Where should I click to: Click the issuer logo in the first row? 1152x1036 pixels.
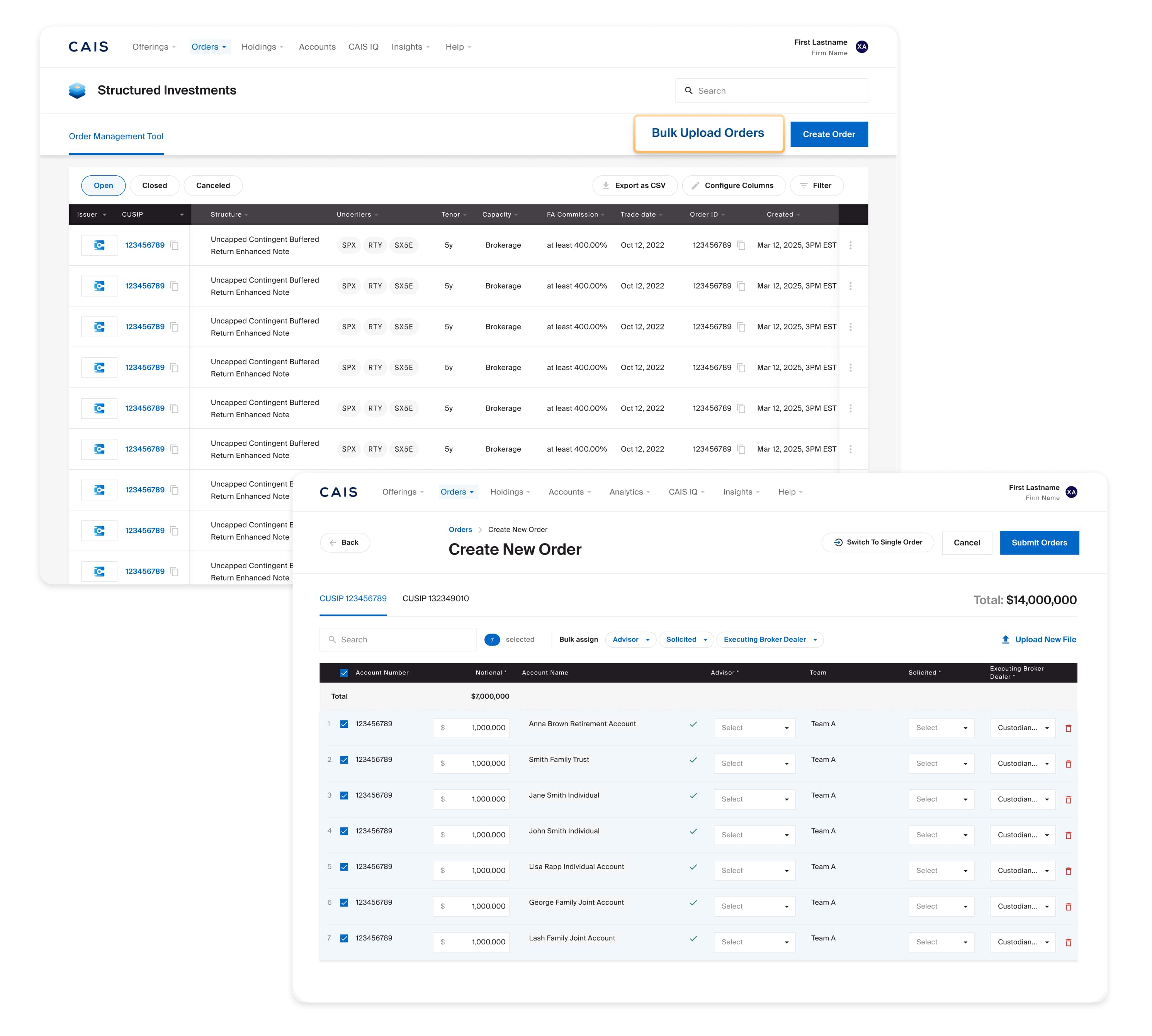point(99,245)
